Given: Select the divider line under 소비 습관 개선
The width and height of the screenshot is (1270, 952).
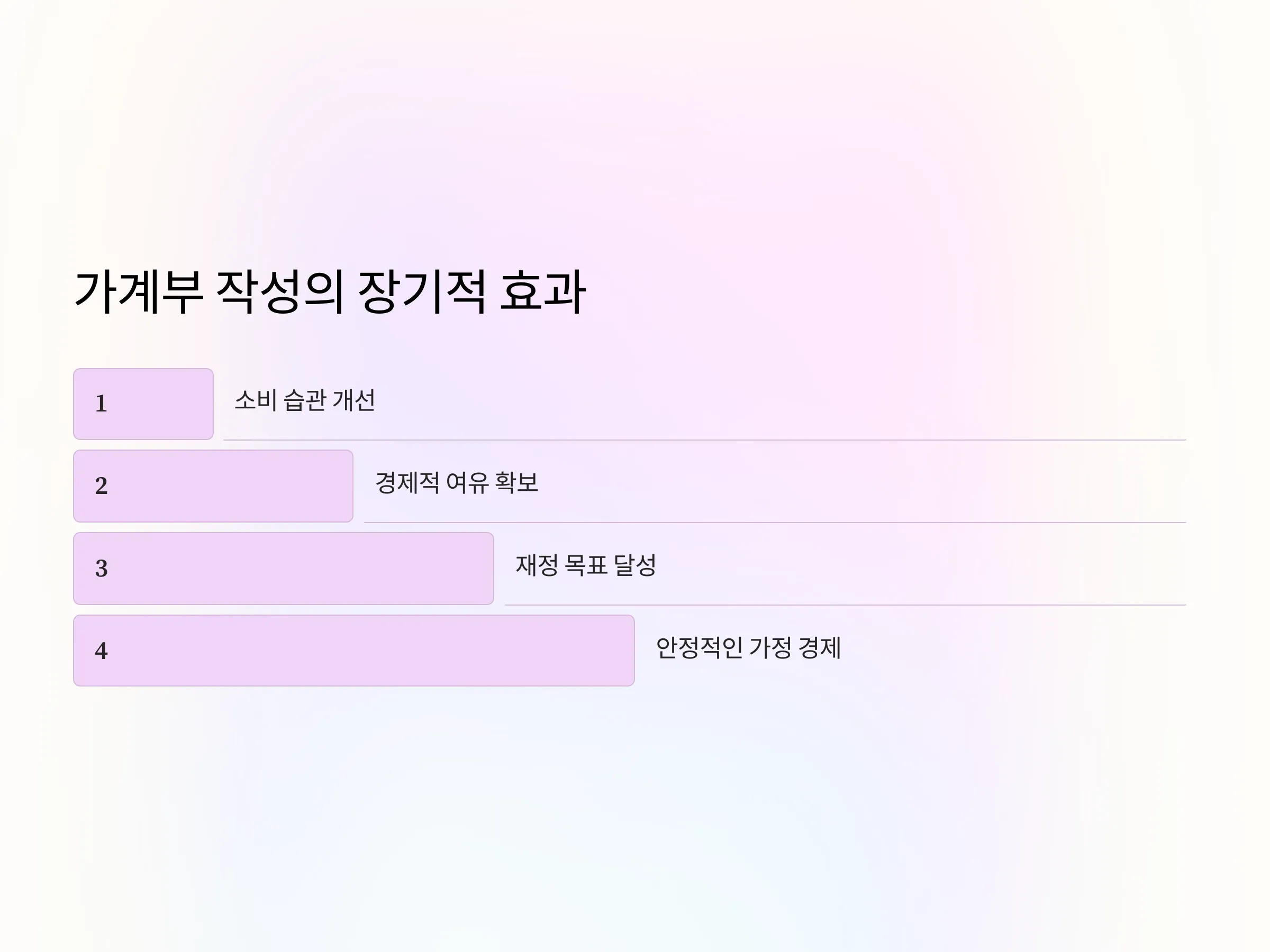Looking at the screenshot, I should coord(704,440).
